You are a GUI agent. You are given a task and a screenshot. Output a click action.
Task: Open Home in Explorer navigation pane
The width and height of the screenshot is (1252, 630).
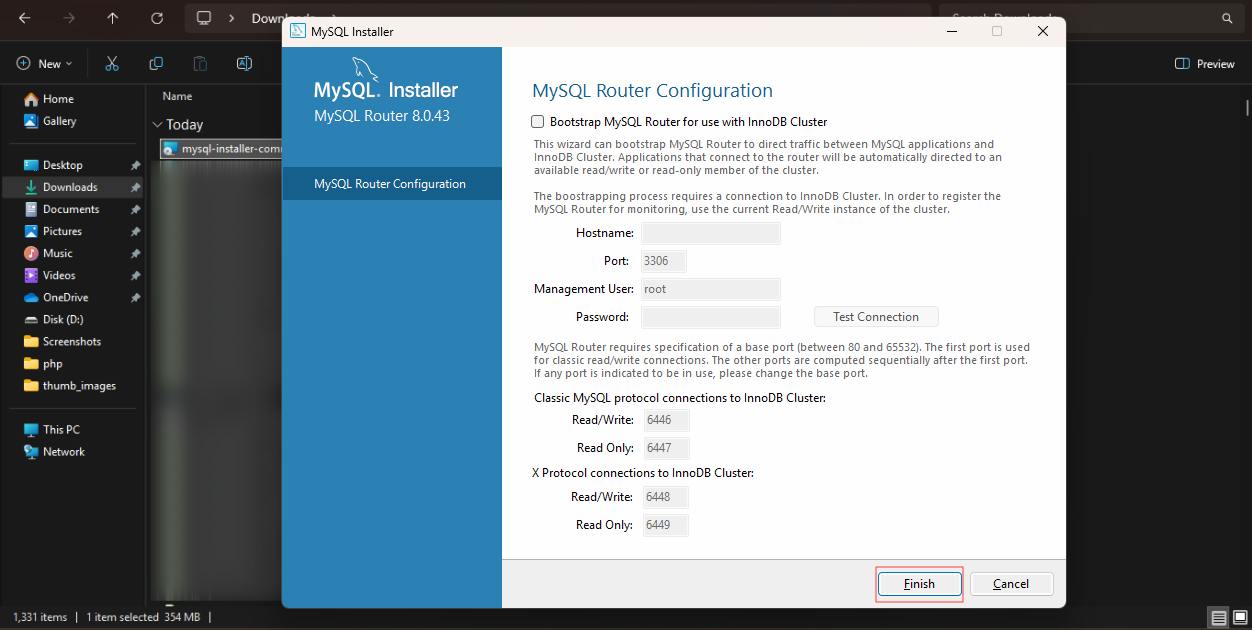pyautogui.click(x=58, y=99)
